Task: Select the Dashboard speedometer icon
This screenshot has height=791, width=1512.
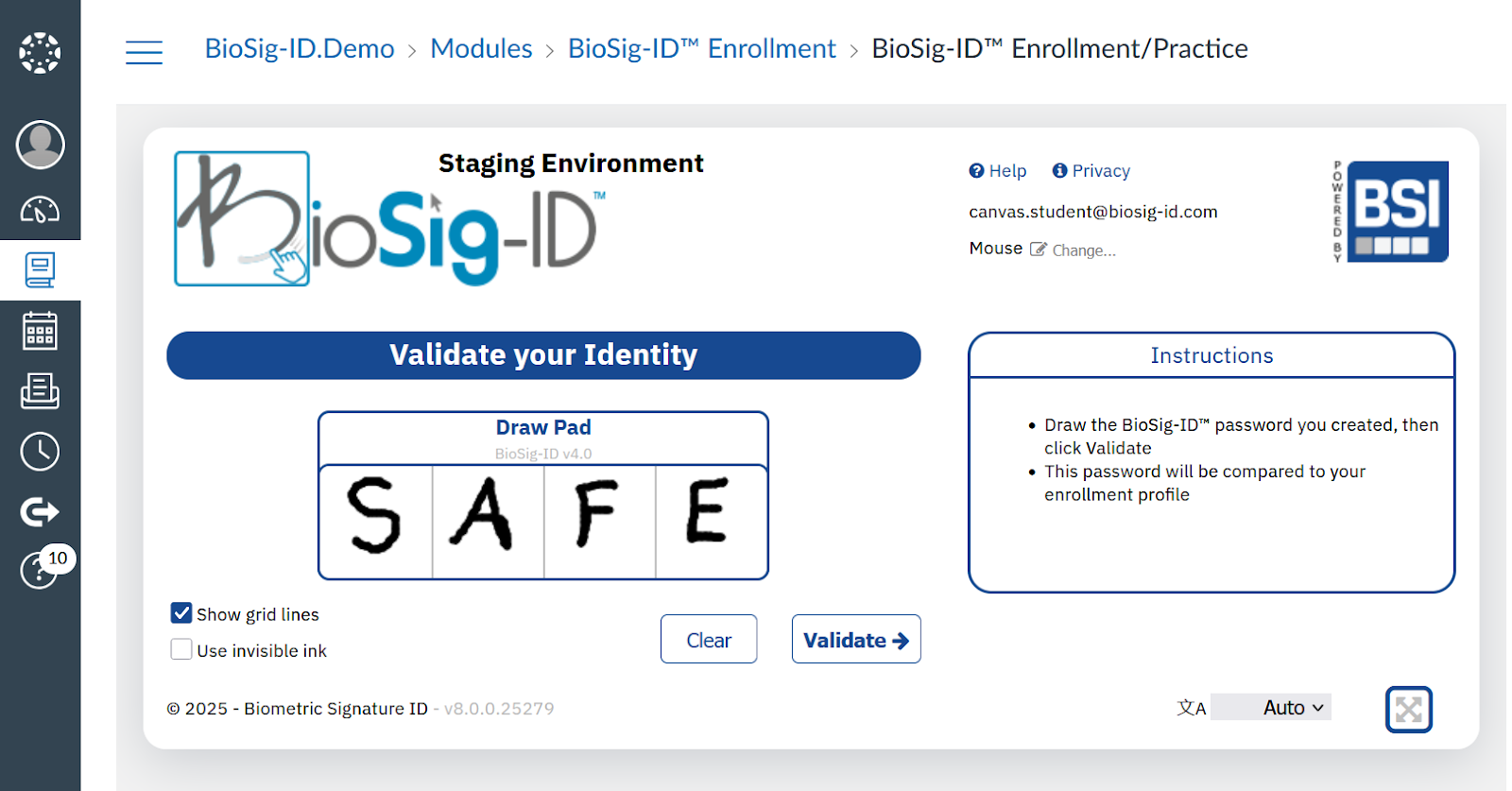Action: click(x=41, y=210)
